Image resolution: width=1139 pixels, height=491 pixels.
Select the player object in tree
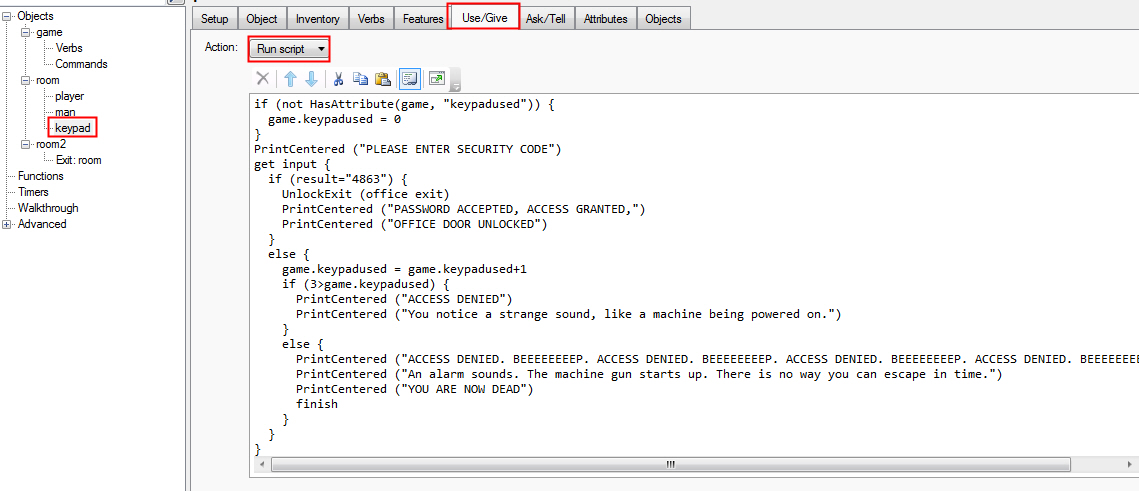70,96
